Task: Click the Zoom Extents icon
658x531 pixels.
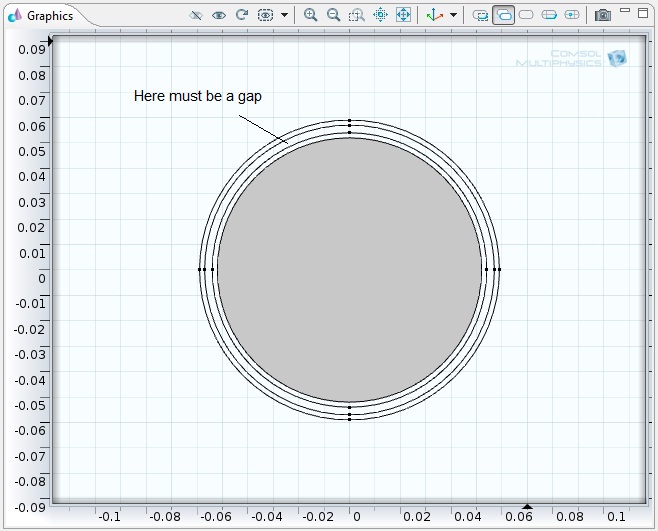Action: click(403, 15)
